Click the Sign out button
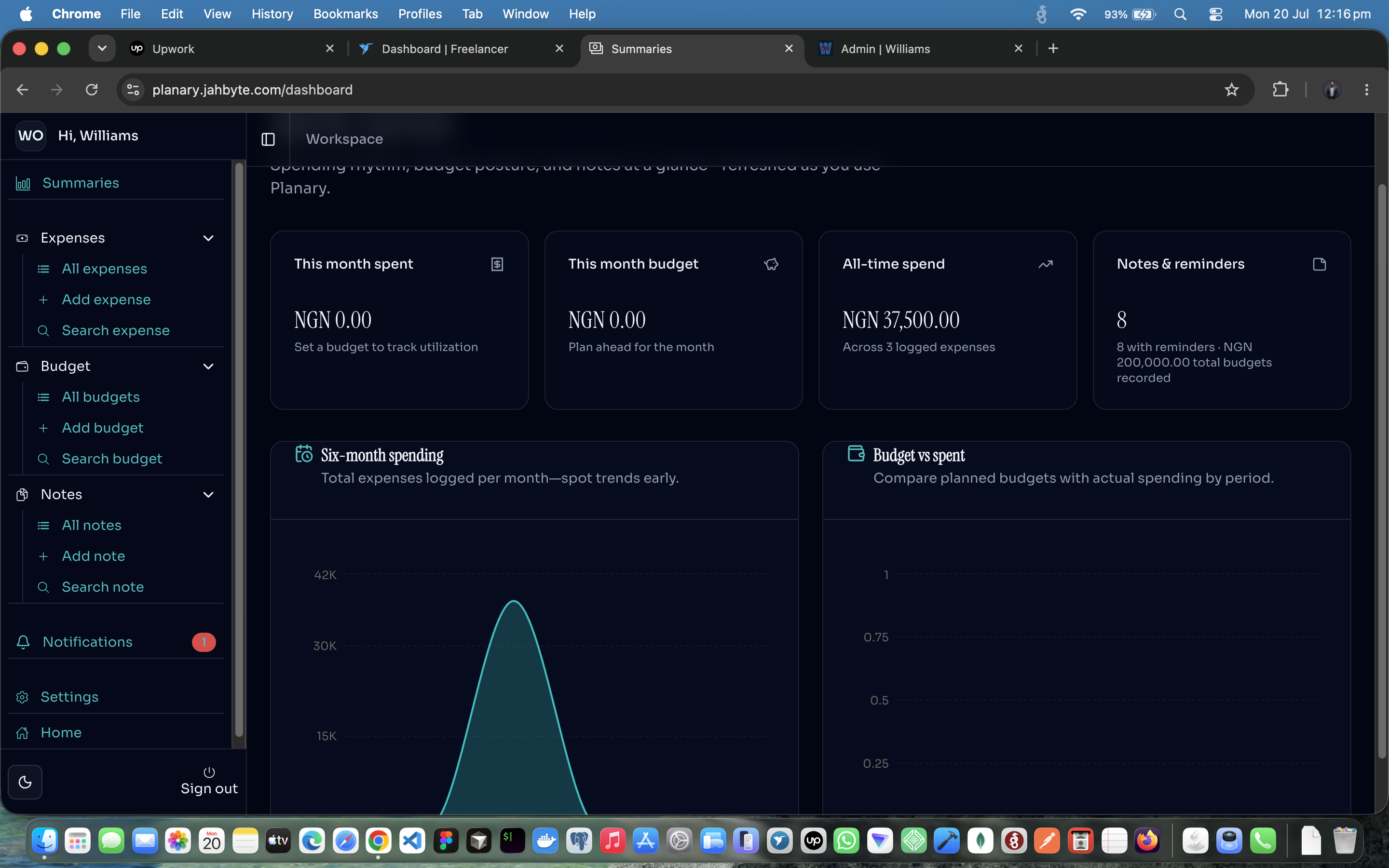Image resolution: width=1389 pixels, height=868 pixels. coord(209,781)
